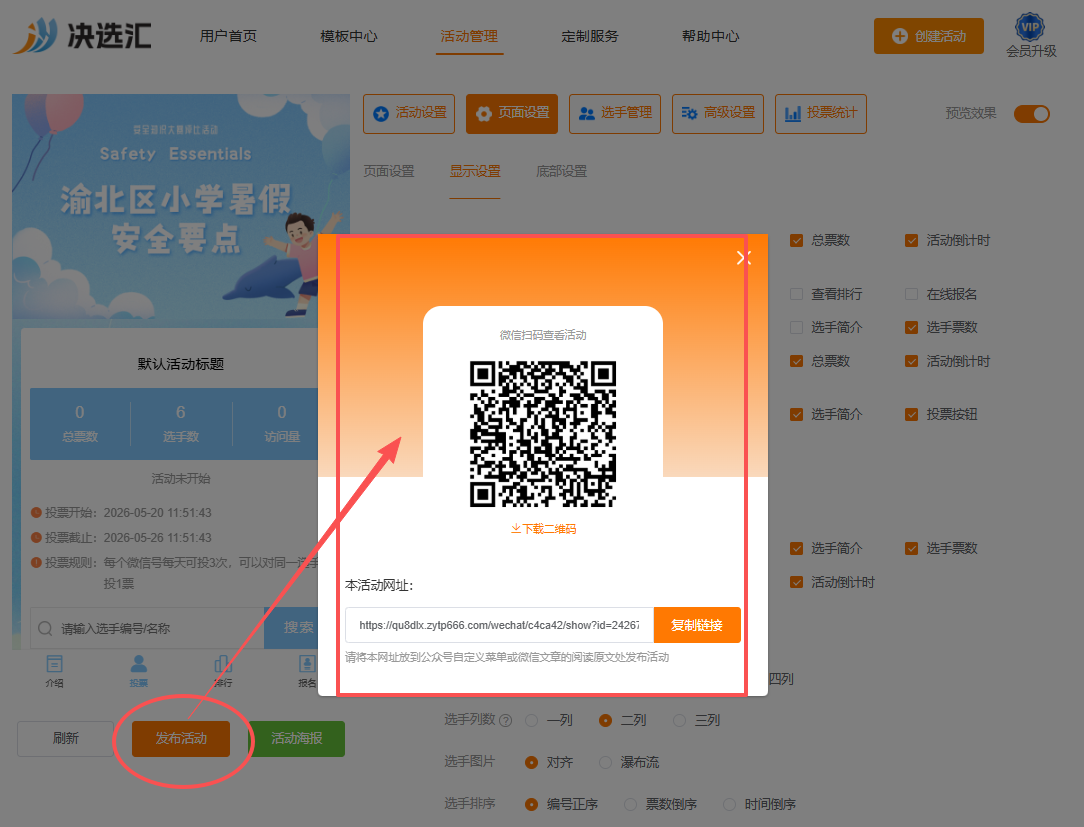Select 二列 for 选手列数
Image resolution: width=1084 pixels, height=827 pixels.
click(x=605, y=721)
